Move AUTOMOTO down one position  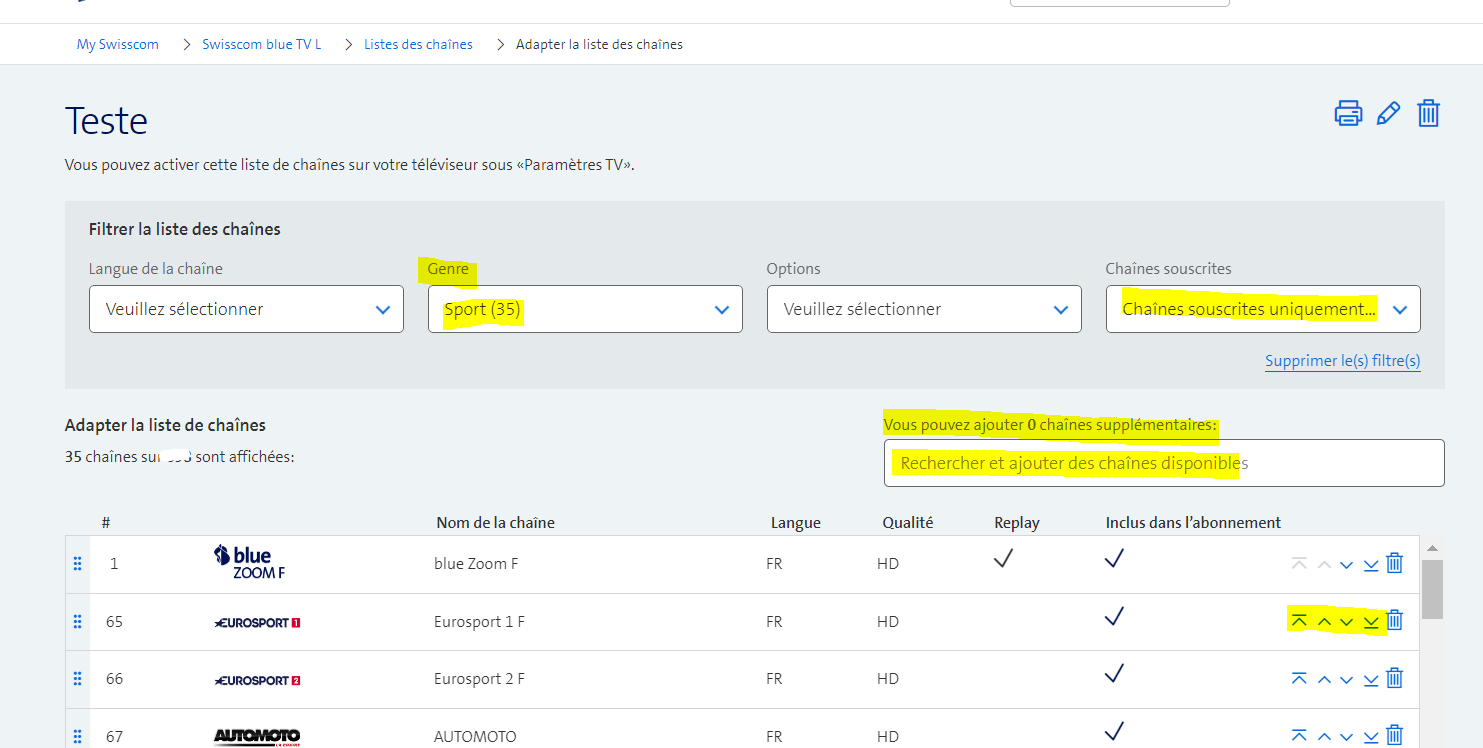coord(1347,737)
